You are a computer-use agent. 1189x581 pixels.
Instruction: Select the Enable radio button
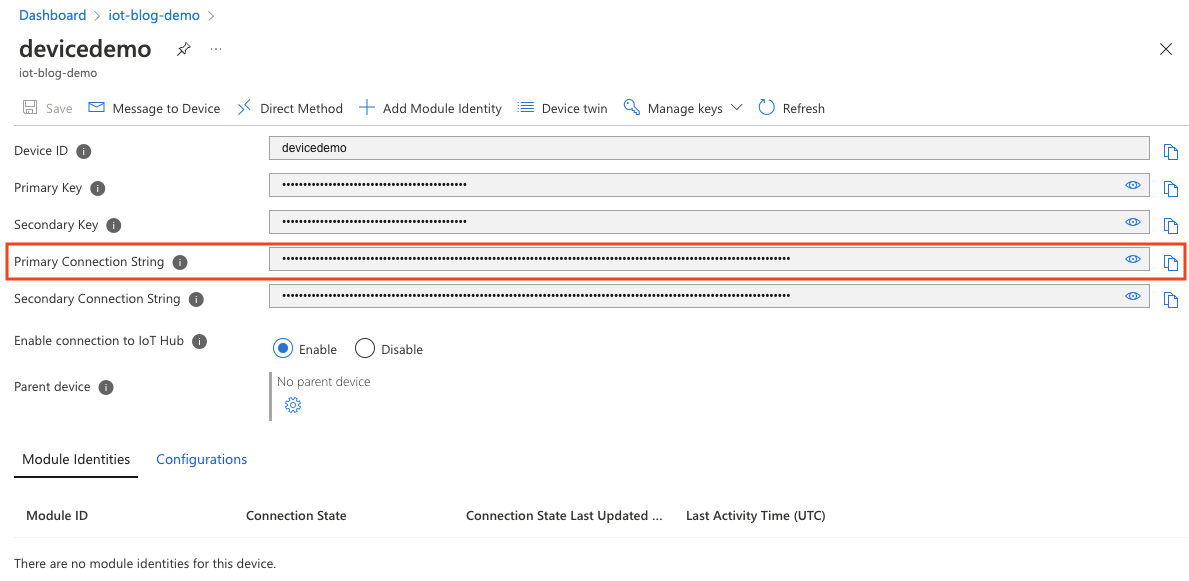282,348
